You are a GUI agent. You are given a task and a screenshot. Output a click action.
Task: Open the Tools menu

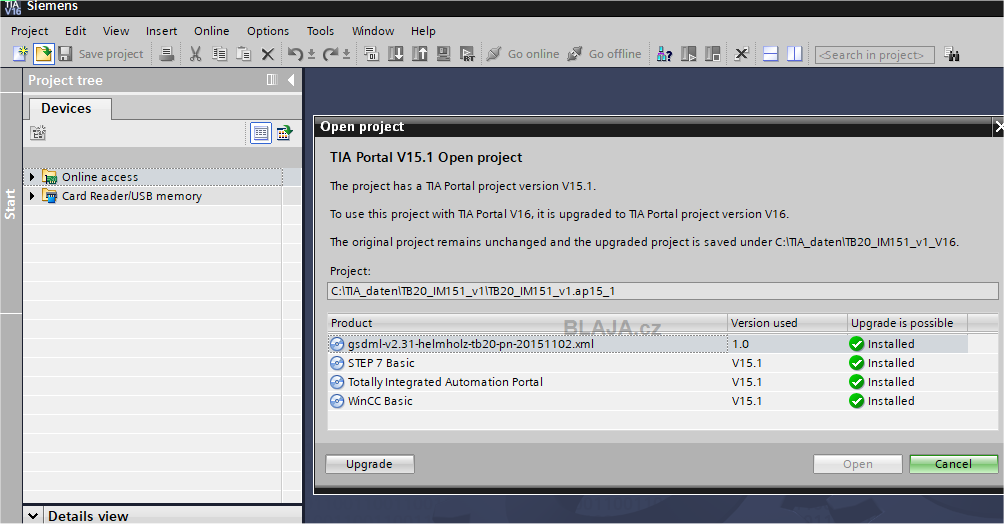[320, 31]
